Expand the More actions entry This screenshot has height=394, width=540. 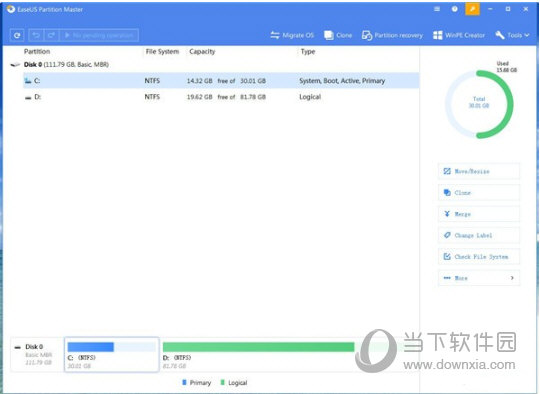(x=479, y=278)
